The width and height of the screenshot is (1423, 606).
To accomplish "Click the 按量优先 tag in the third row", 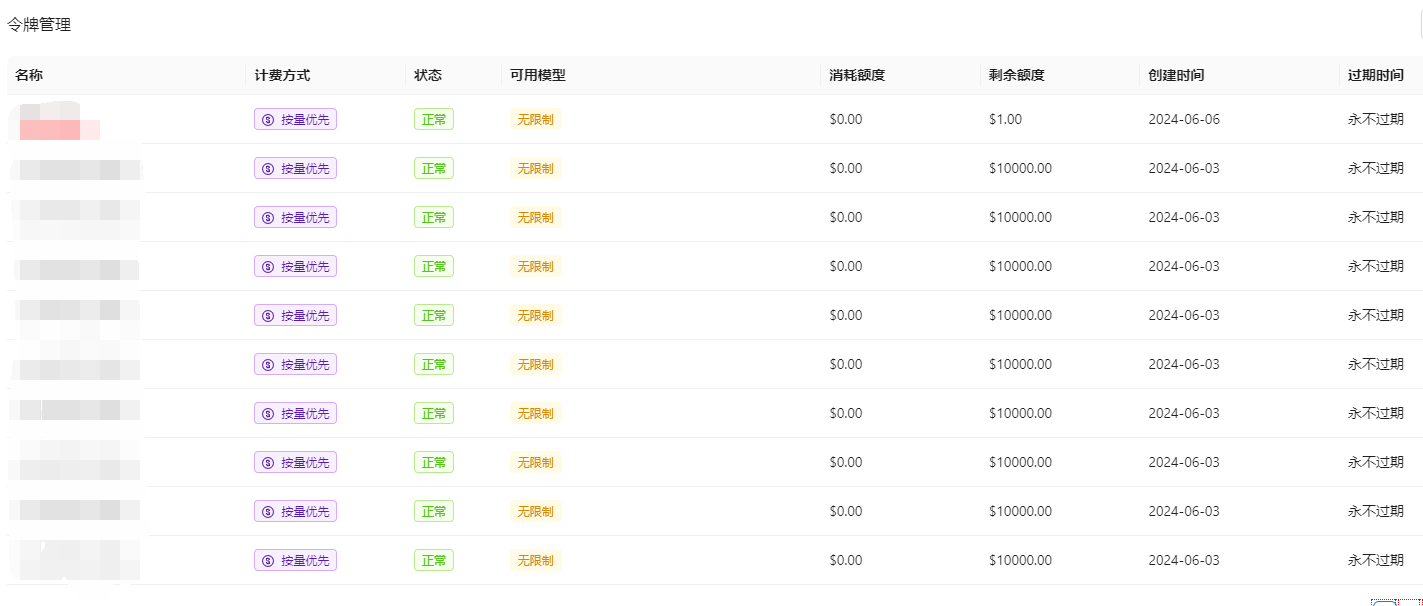I will (x=296, y=217).
